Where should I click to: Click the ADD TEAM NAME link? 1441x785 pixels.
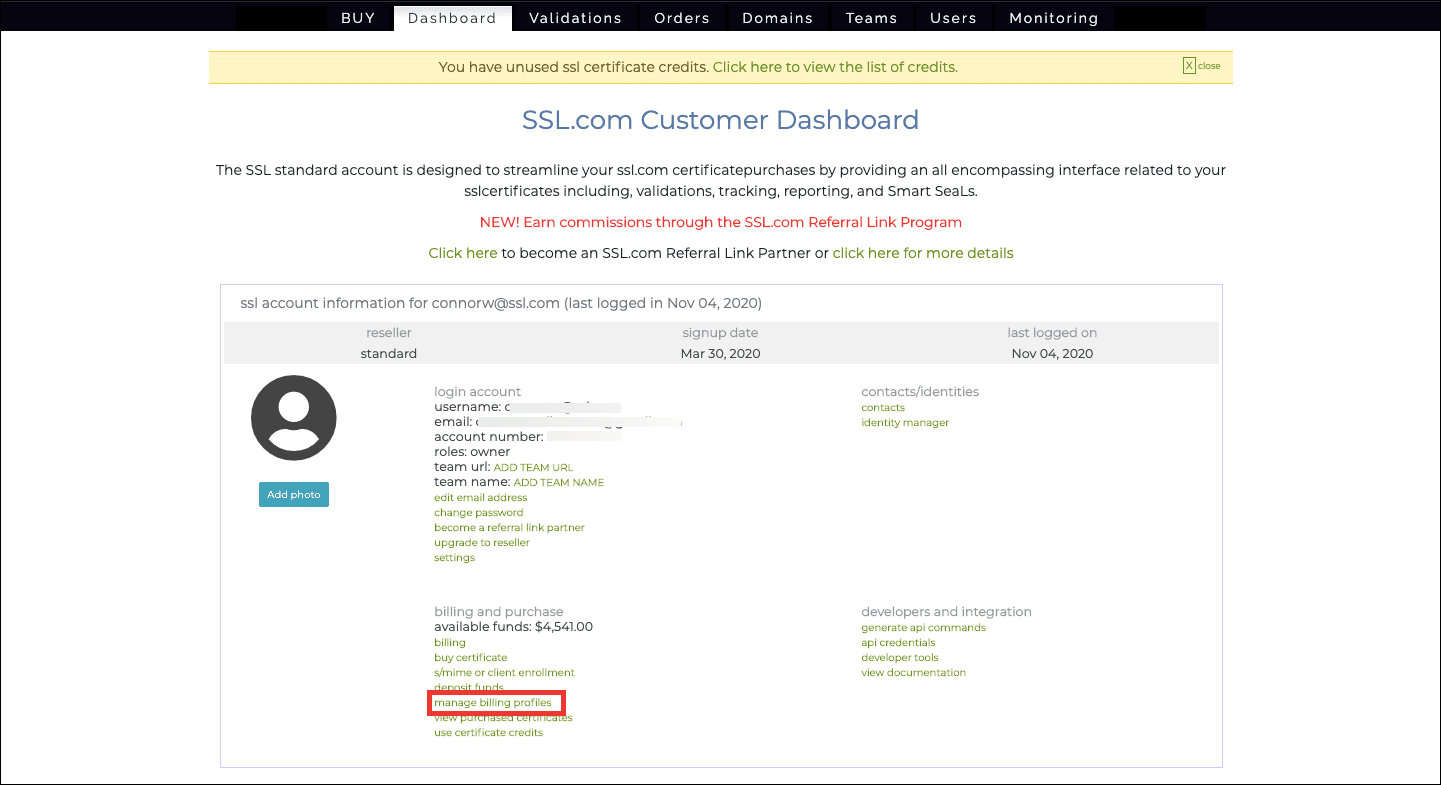pyautogui.click(x=558, y=483)
